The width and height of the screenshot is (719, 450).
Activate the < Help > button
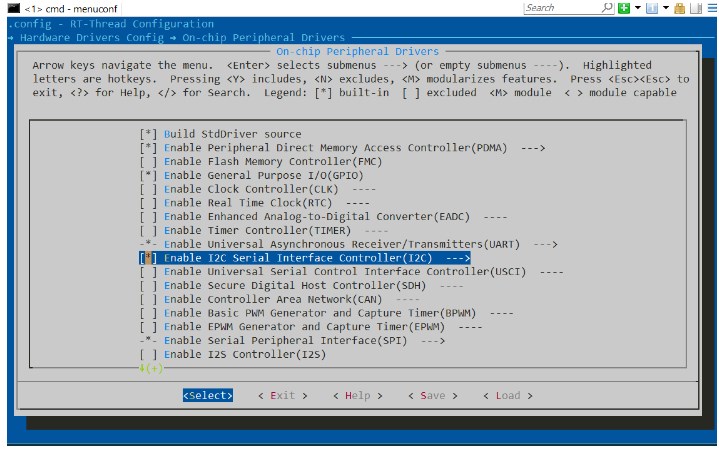point(358,395)
